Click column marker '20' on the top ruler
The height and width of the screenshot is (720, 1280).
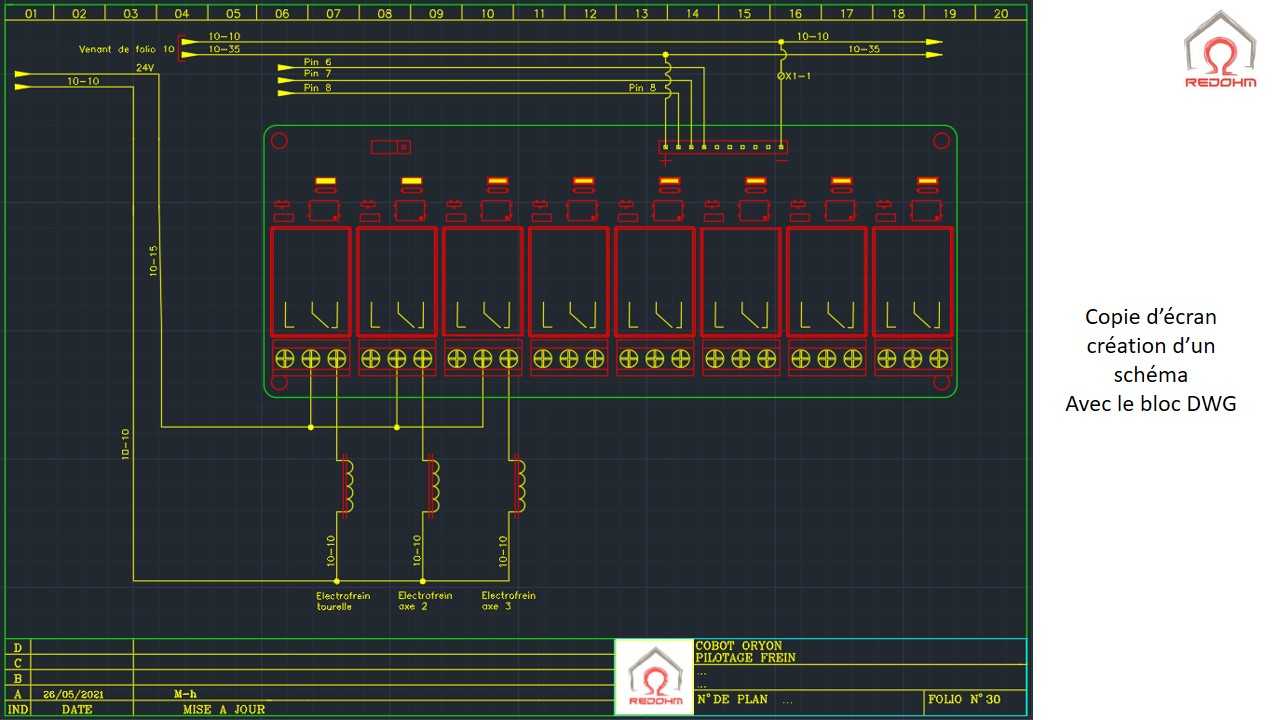pyautogui.click(x=1000, y=14)
